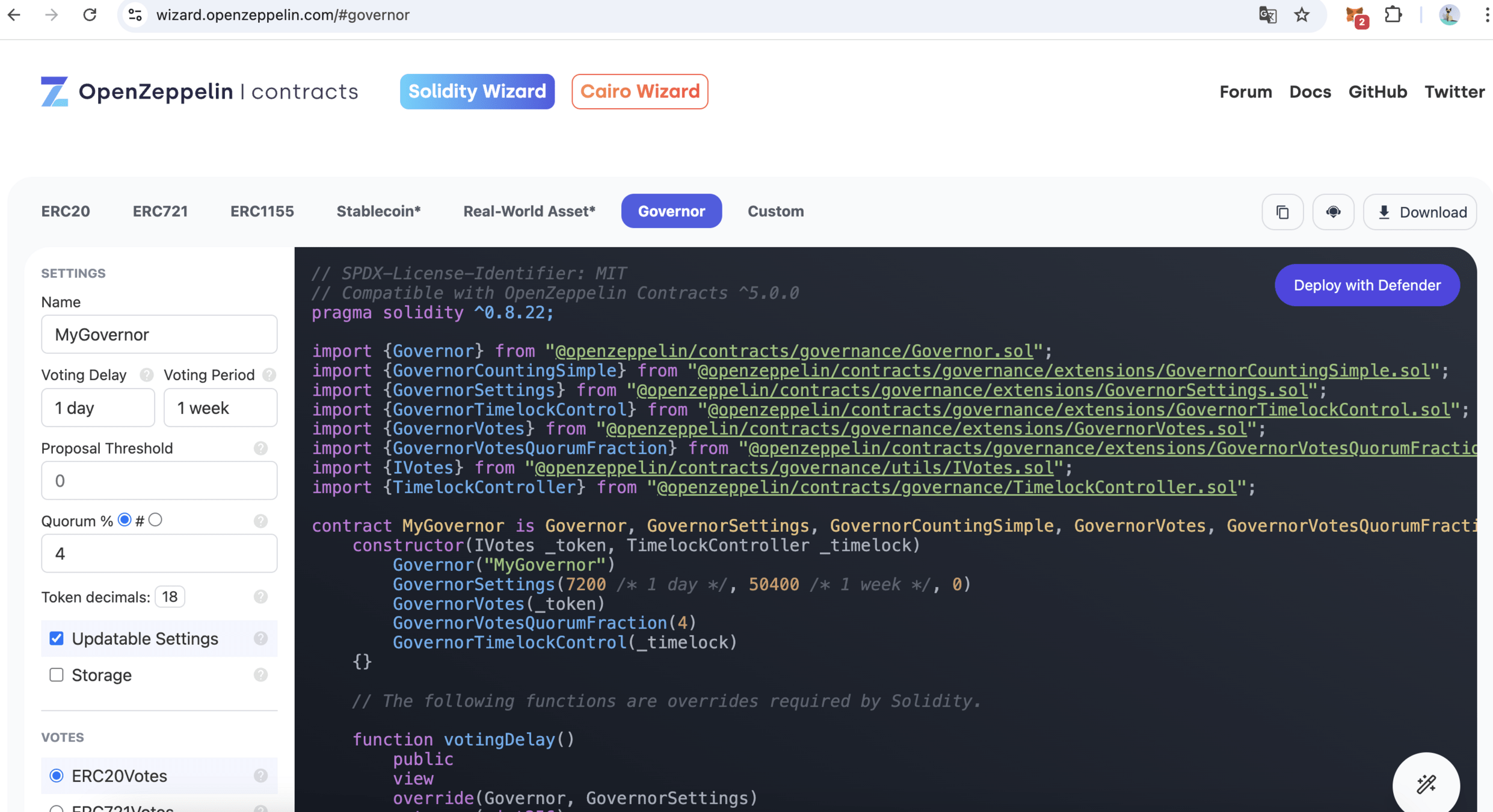Select quorum absolute number radio button

pos(155,520)
